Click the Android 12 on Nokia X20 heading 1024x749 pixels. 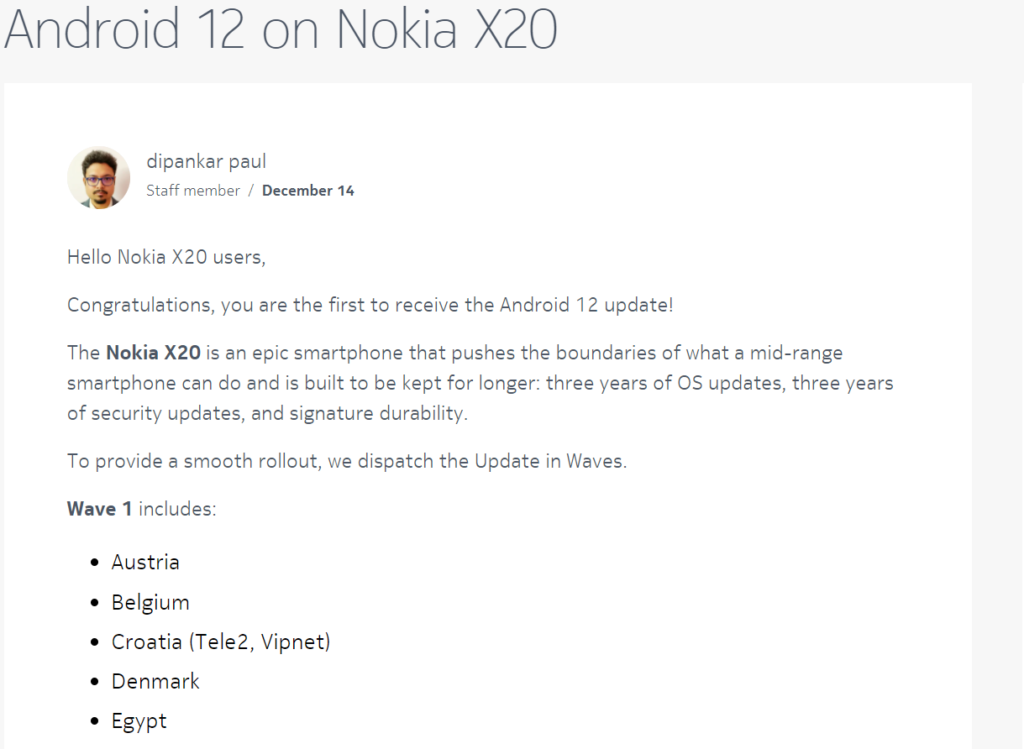281,30
